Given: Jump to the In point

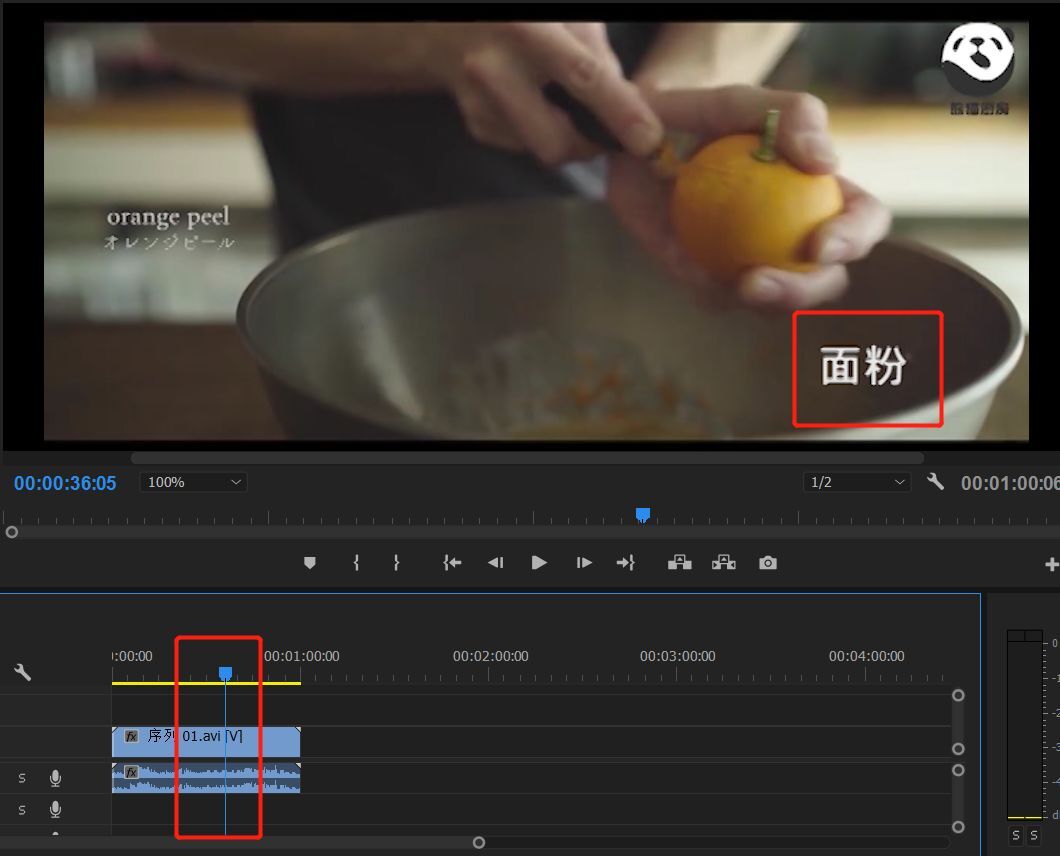Looking at the screenshot, I should pyautogui.click(x=452, y=563).
